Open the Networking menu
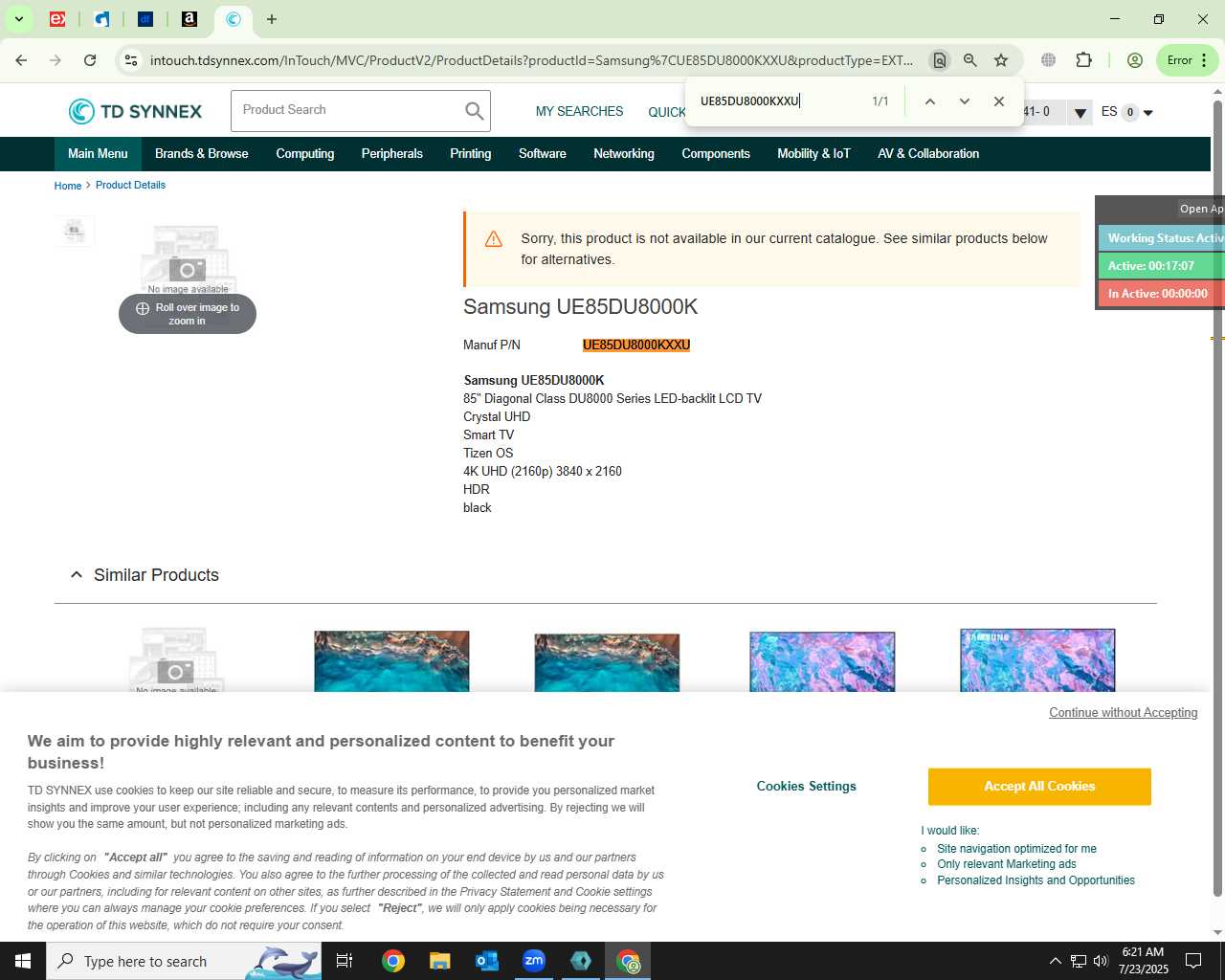 [624, 154]
